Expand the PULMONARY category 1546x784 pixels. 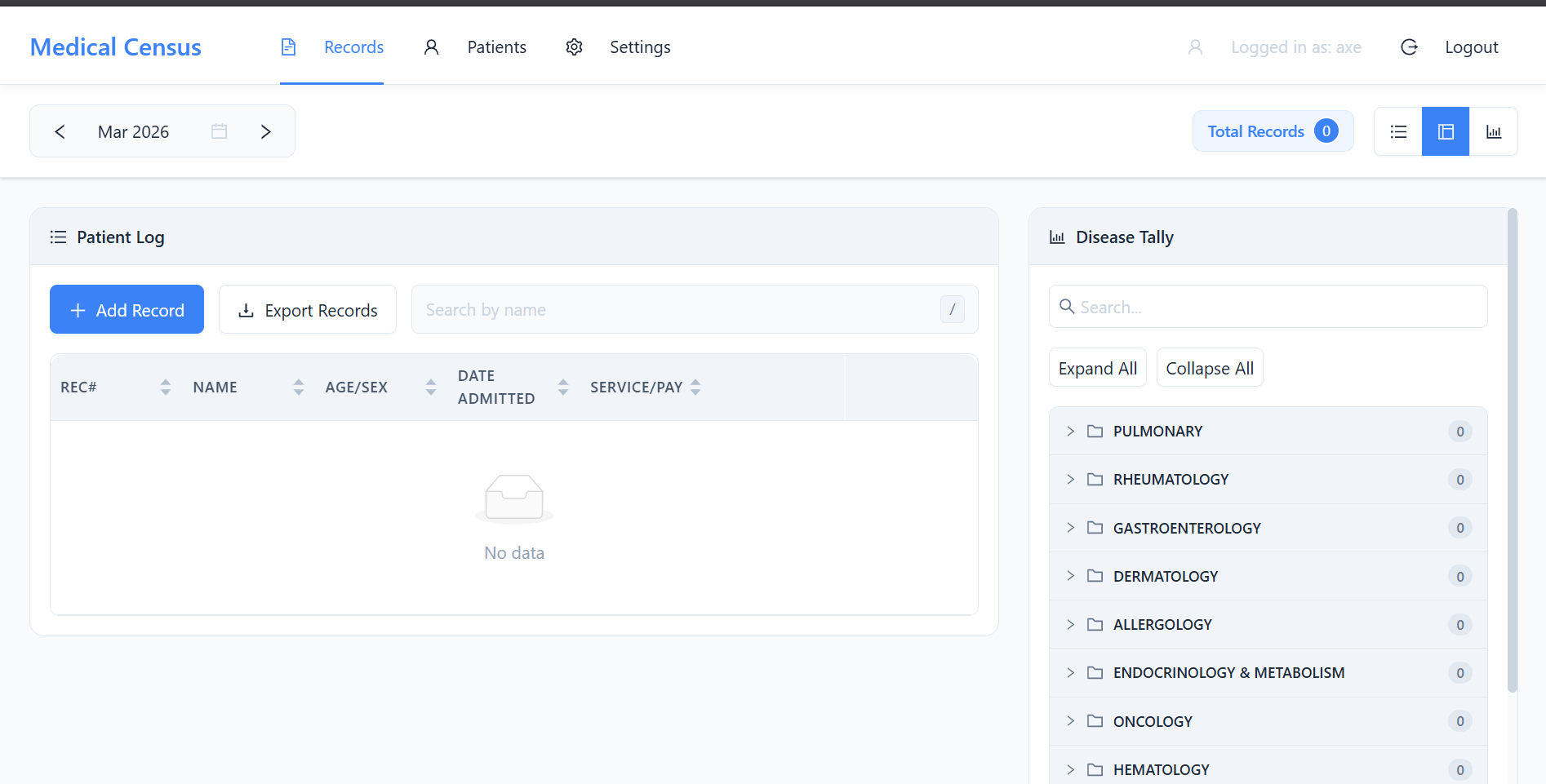pyautogui.click(x=1070, y=431)
